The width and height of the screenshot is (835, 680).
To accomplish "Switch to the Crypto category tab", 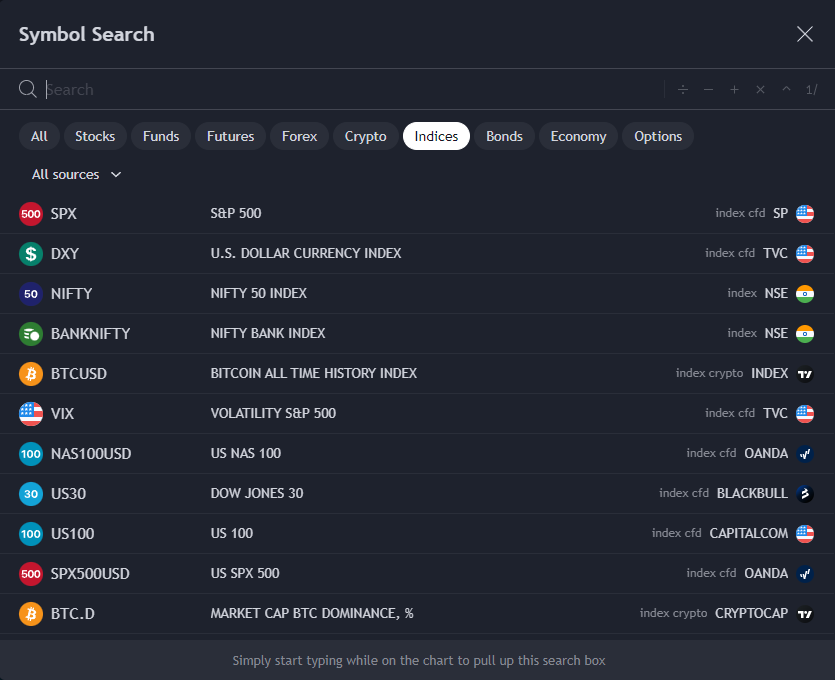I will tap(365, 136).
